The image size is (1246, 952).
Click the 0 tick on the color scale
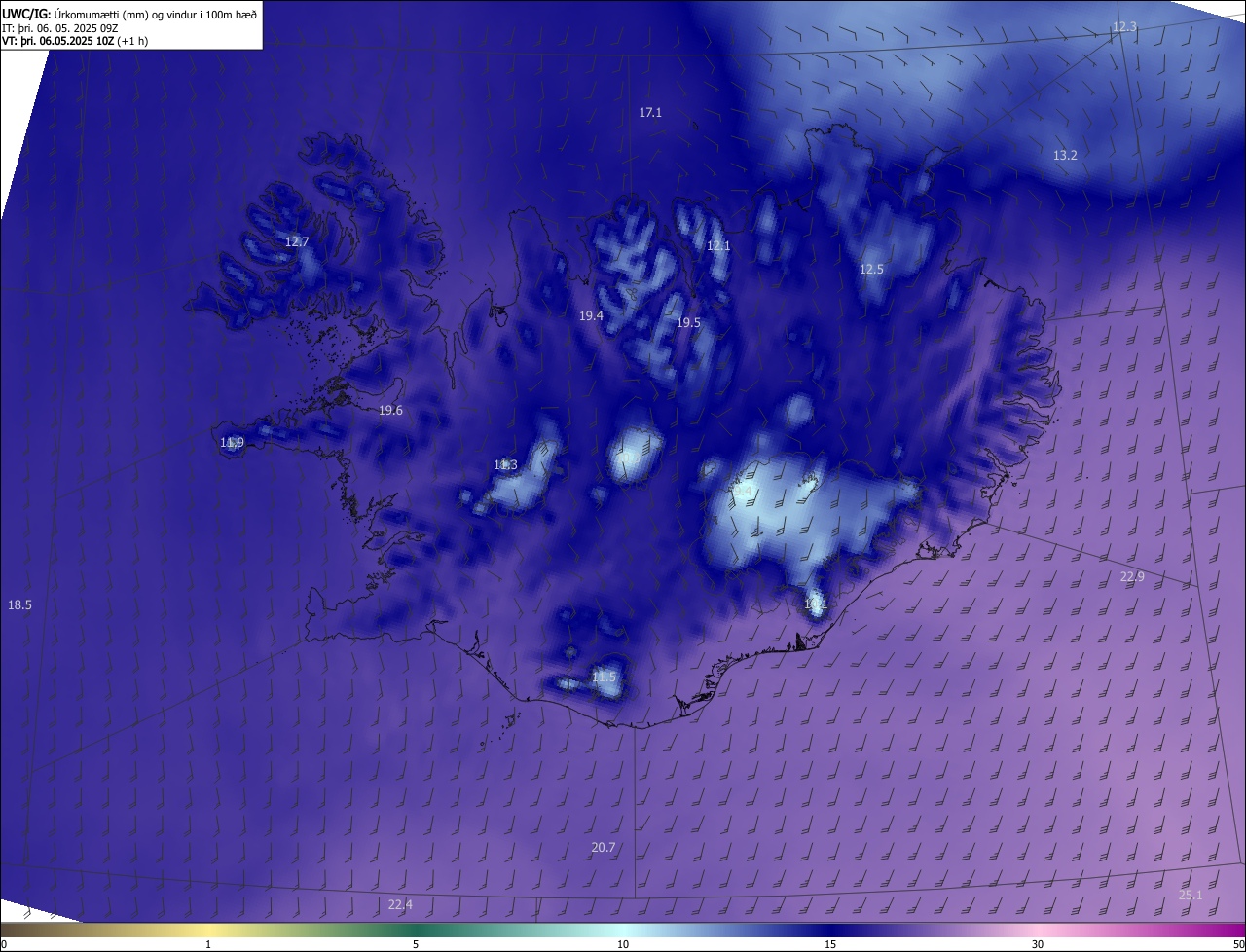pyautogui.click(x=4, y=945)
